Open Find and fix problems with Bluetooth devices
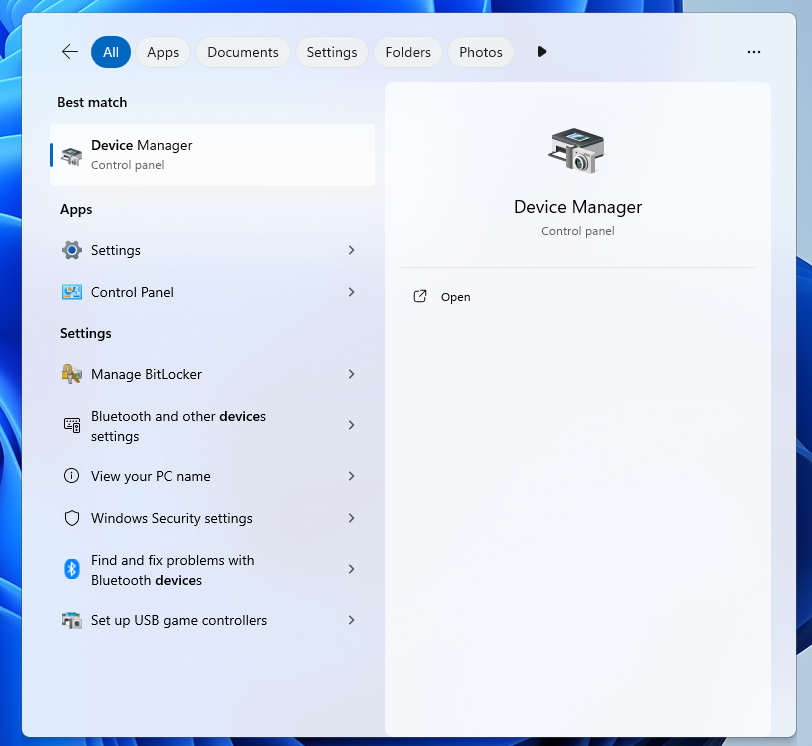 click(x=212, y=569)
